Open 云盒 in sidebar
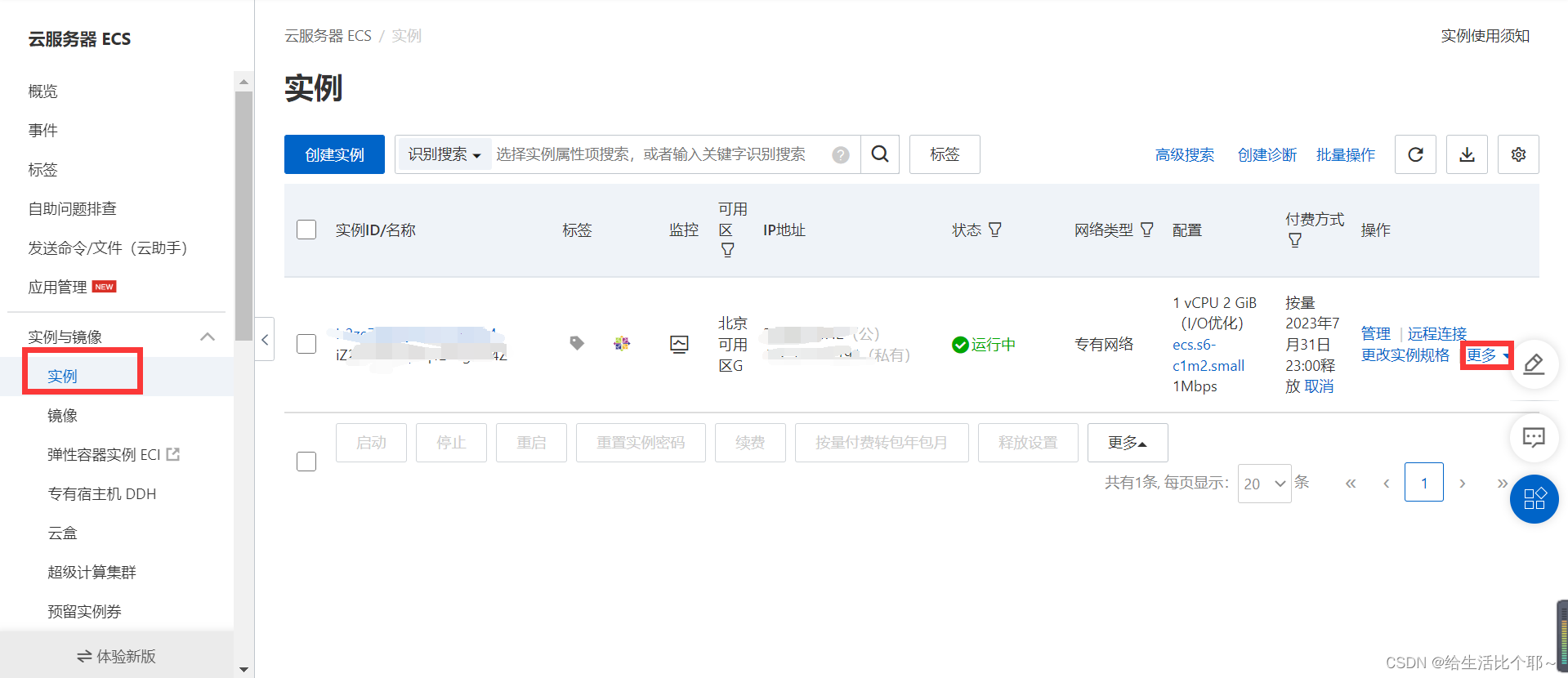 [63, 533]
